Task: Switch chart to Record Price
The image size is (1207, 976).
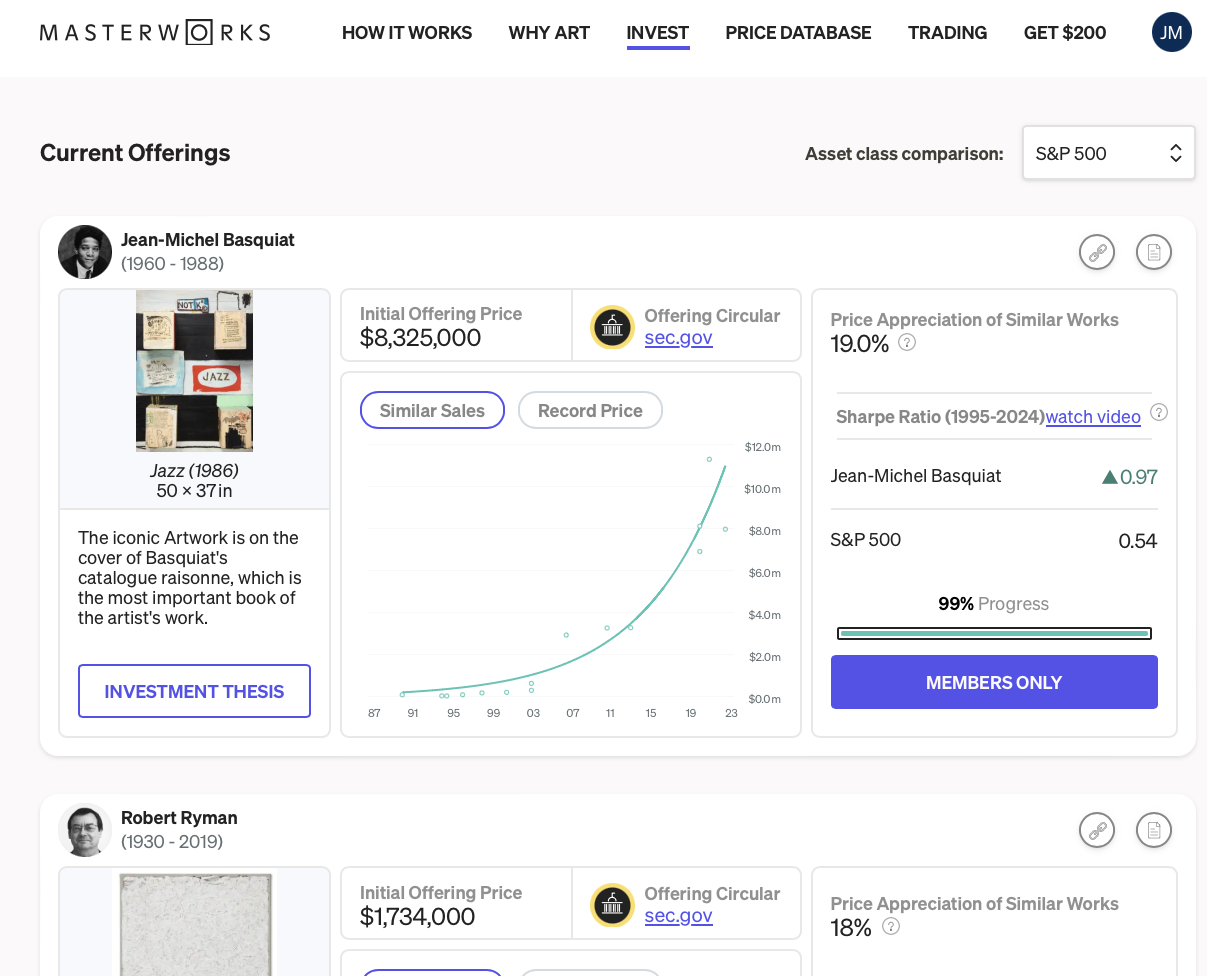Action: (x=590, y=410)
